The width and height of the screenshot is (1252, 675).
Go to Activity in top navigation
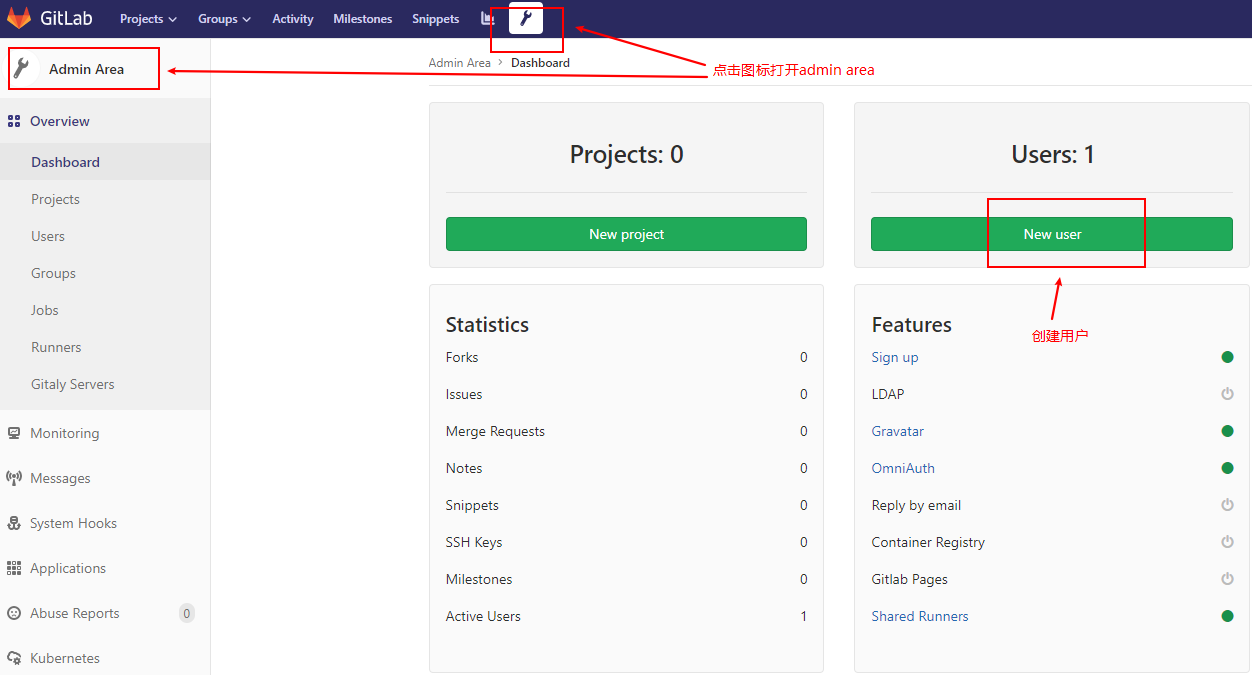click(x=293, y=19)
